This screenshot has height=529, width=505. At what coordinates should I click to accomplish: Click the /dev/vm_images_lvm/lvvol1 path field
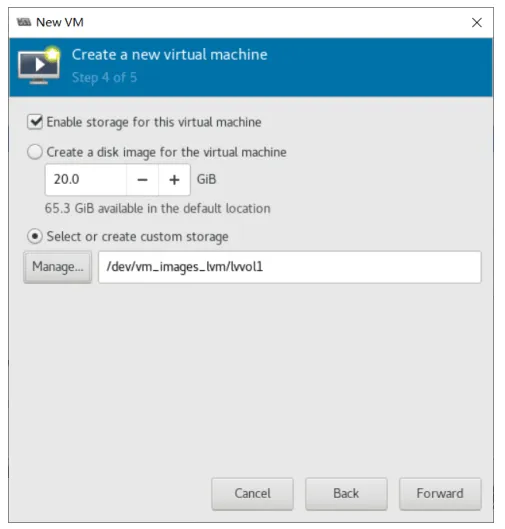tap(289, 267)
